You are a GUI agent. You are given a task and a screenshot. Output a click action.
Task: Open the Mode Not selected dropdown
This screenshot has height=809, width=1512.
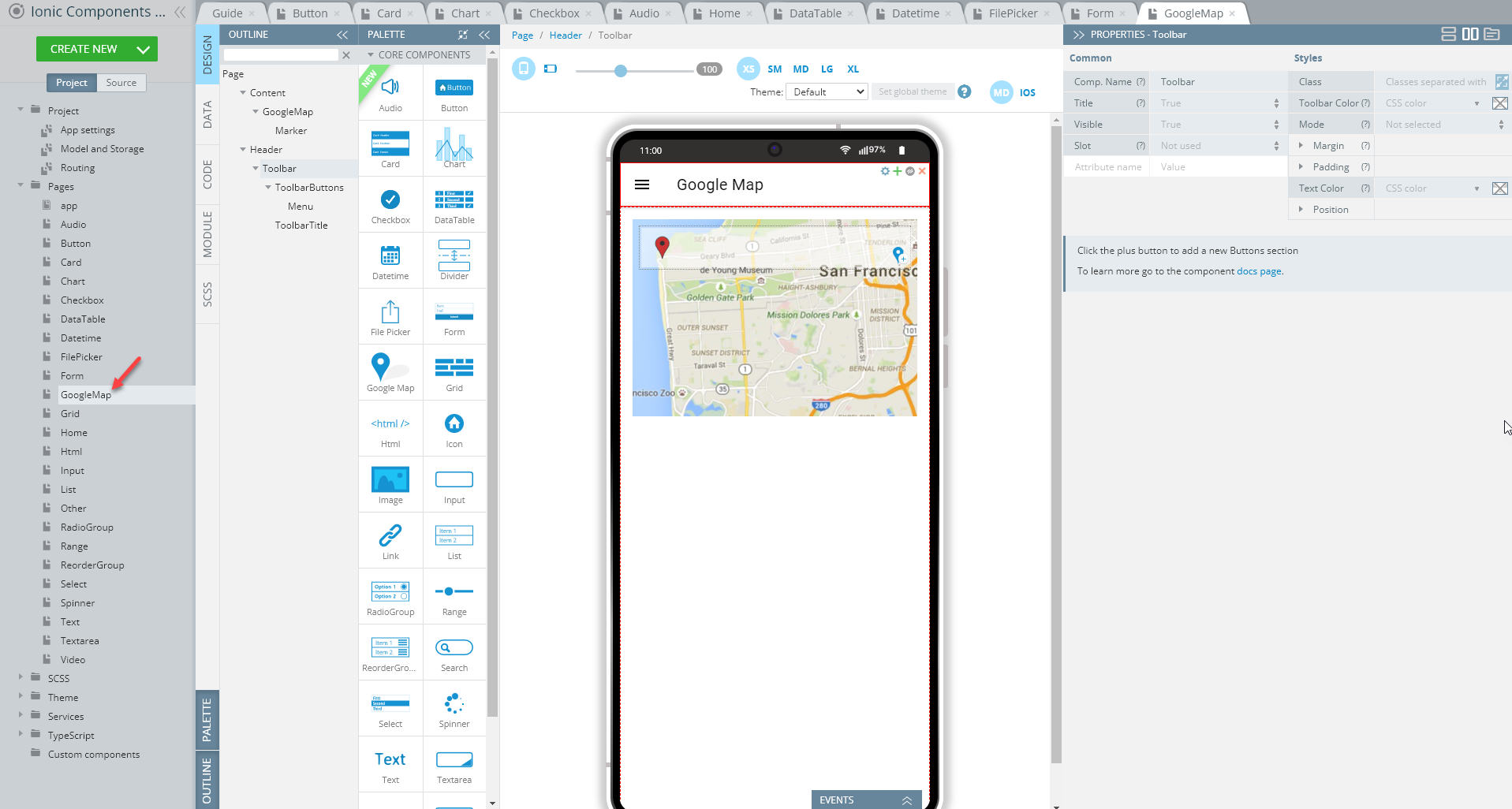click(x=1443, y=125)
